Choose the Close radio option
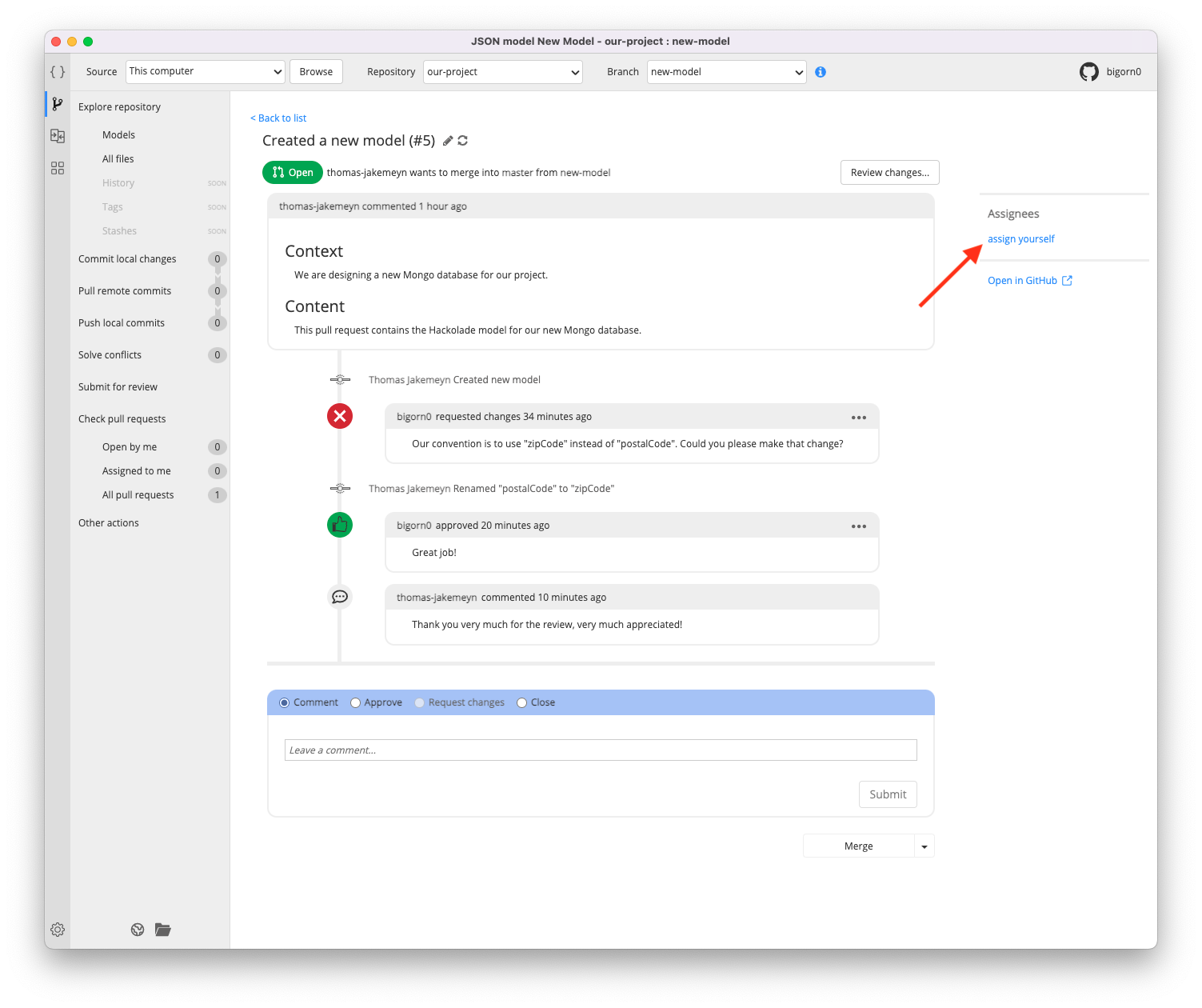Screen dimensions: 1202x1008 click(x=522, y=702)
